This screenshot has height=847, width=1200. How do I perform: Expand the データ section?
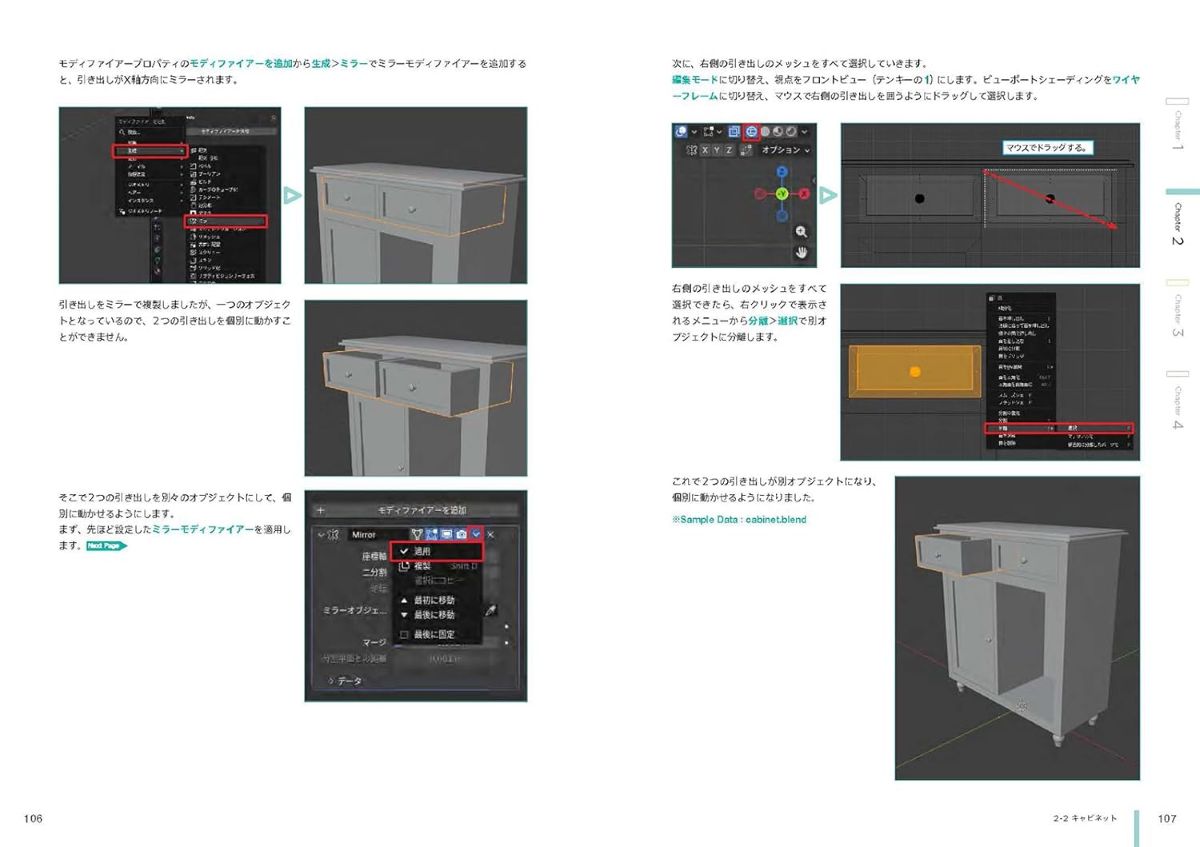(x=345, y=680)
